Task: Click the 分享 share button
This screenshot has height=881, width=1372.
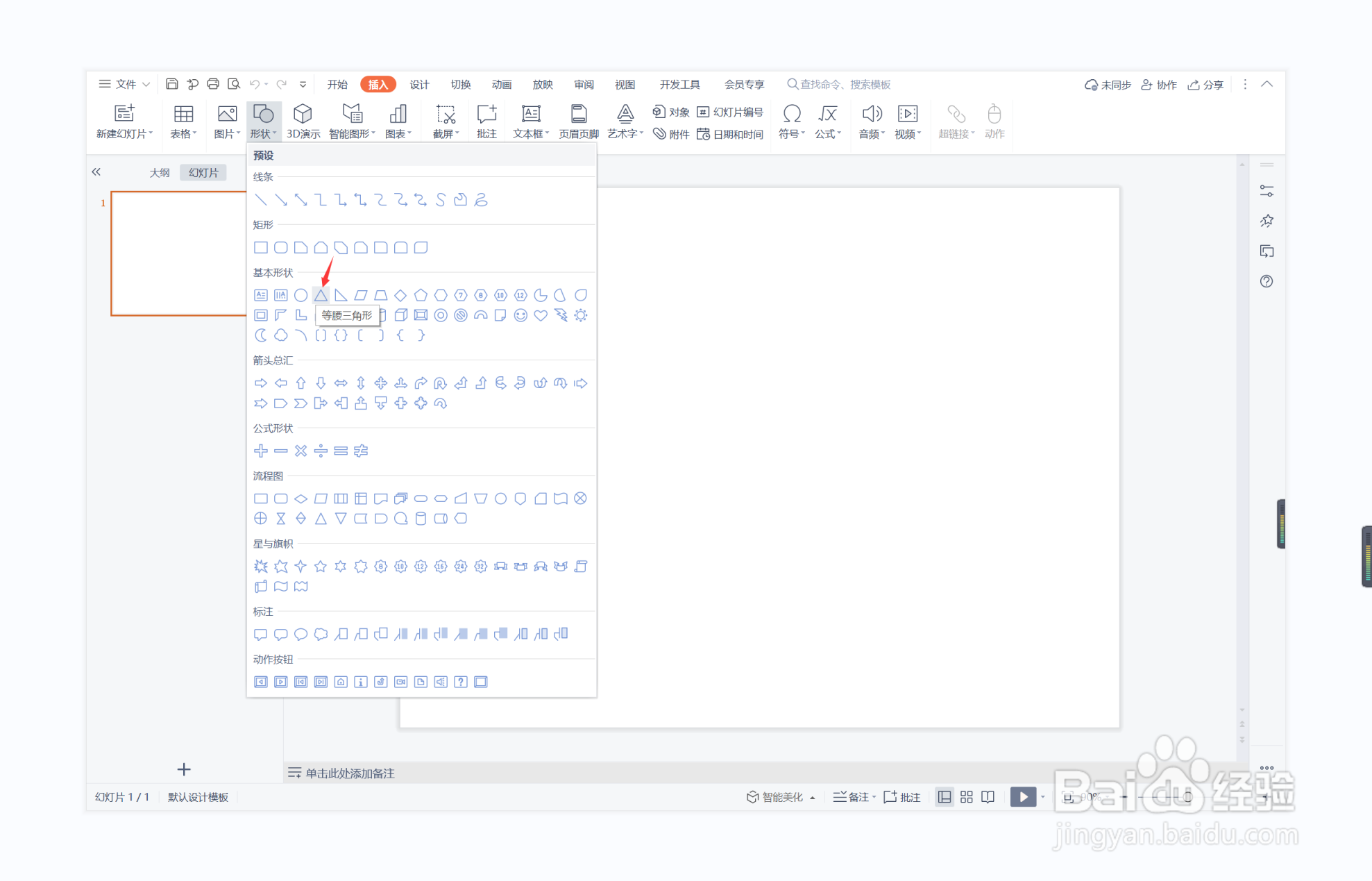Action: pyautogui.click(x=1206, y=85)
